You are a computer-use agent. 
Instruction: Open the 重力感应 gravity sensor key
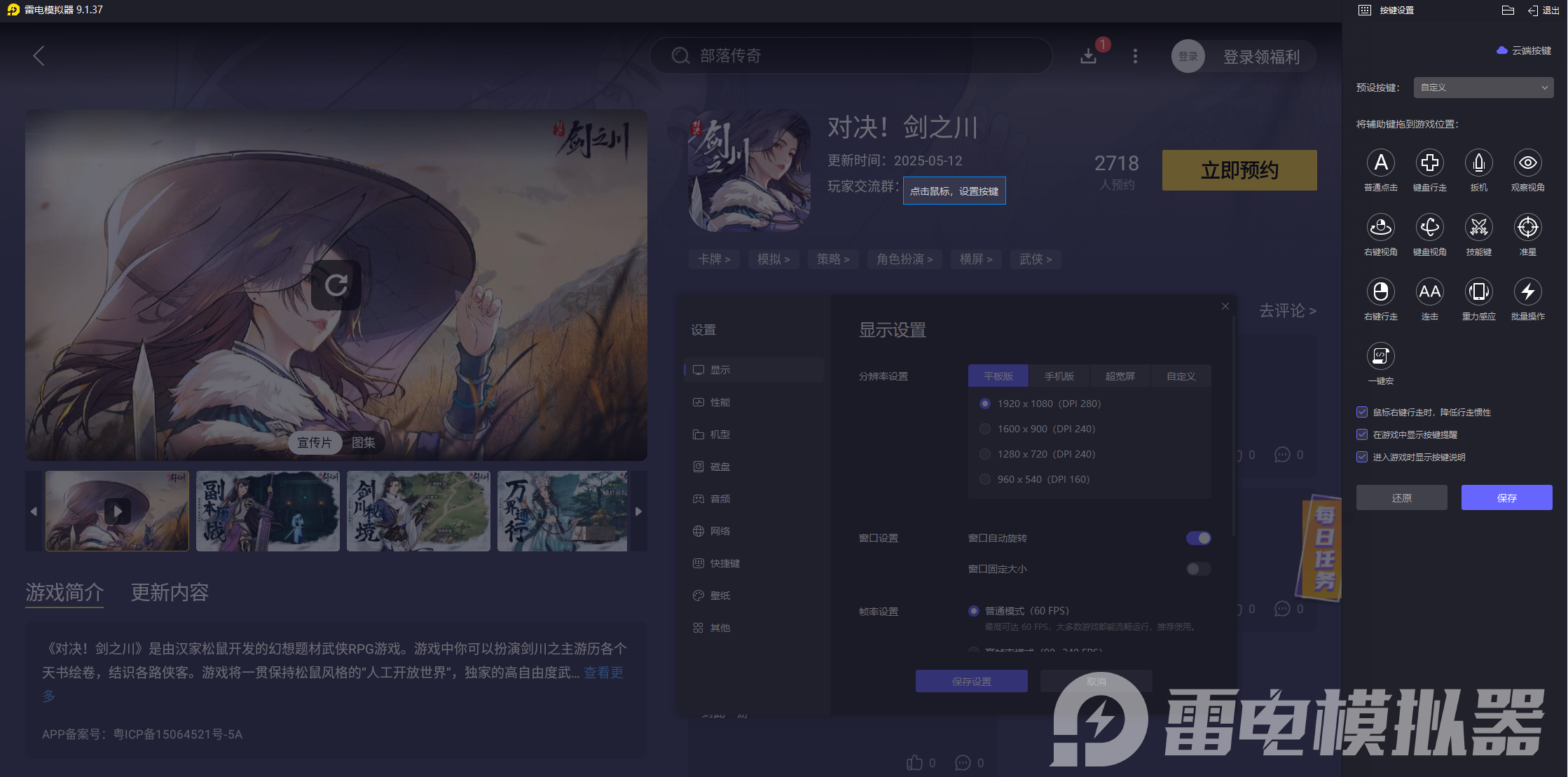(1479, 292)
